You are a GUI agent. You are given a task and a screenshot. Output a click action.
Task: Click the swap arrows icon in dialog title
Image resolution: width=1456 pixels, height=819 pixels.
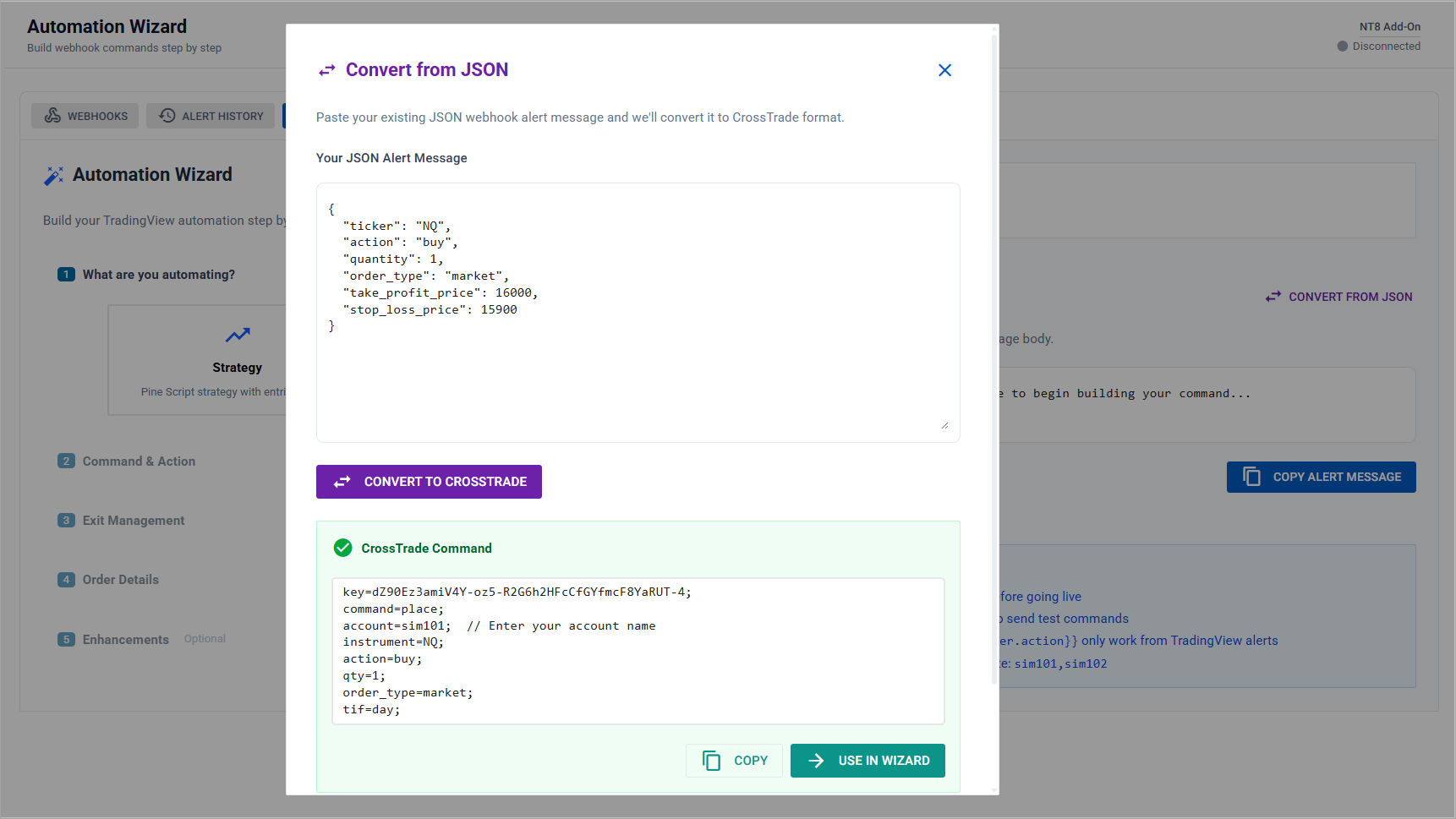click(327, 70)
